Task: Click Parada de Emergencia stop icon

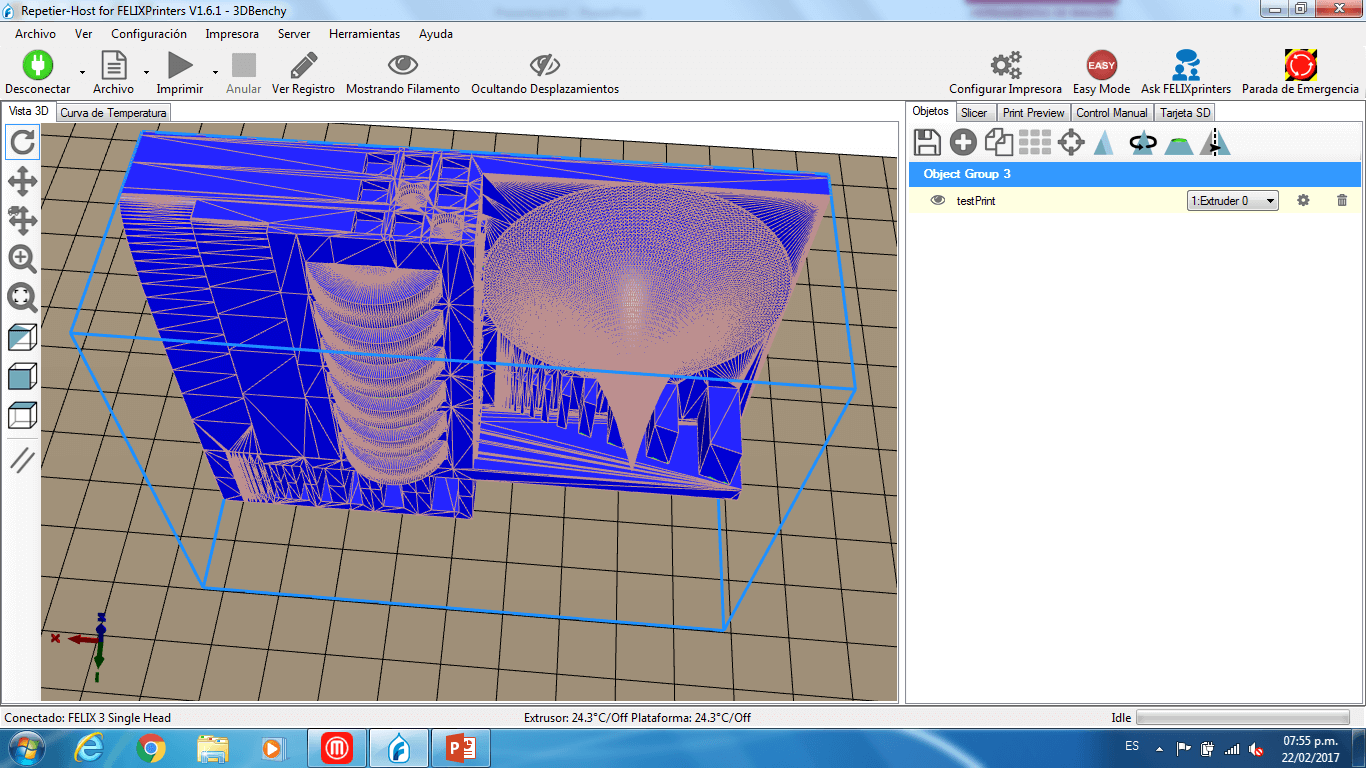Action: tap(1300, 66)
